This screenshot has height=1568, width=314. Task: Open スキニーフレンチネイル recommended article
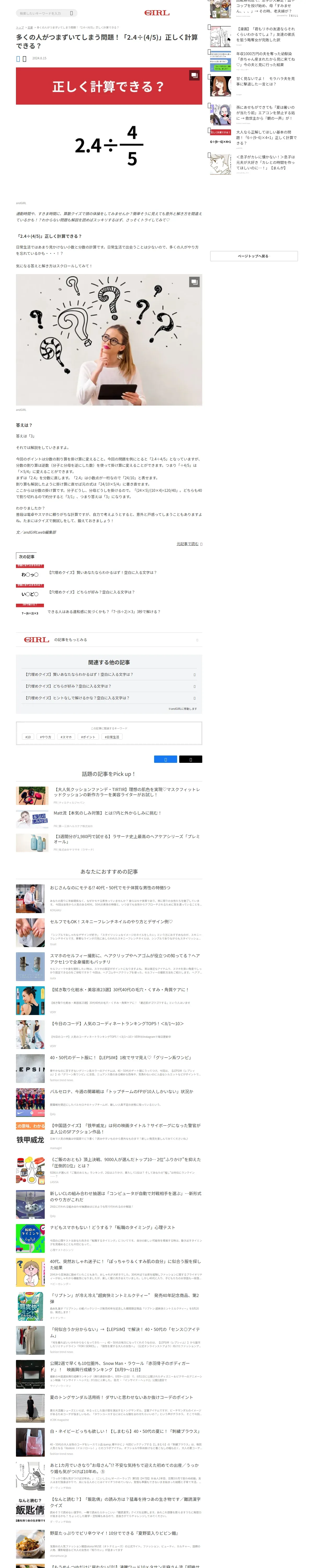(x=111, y=921)
